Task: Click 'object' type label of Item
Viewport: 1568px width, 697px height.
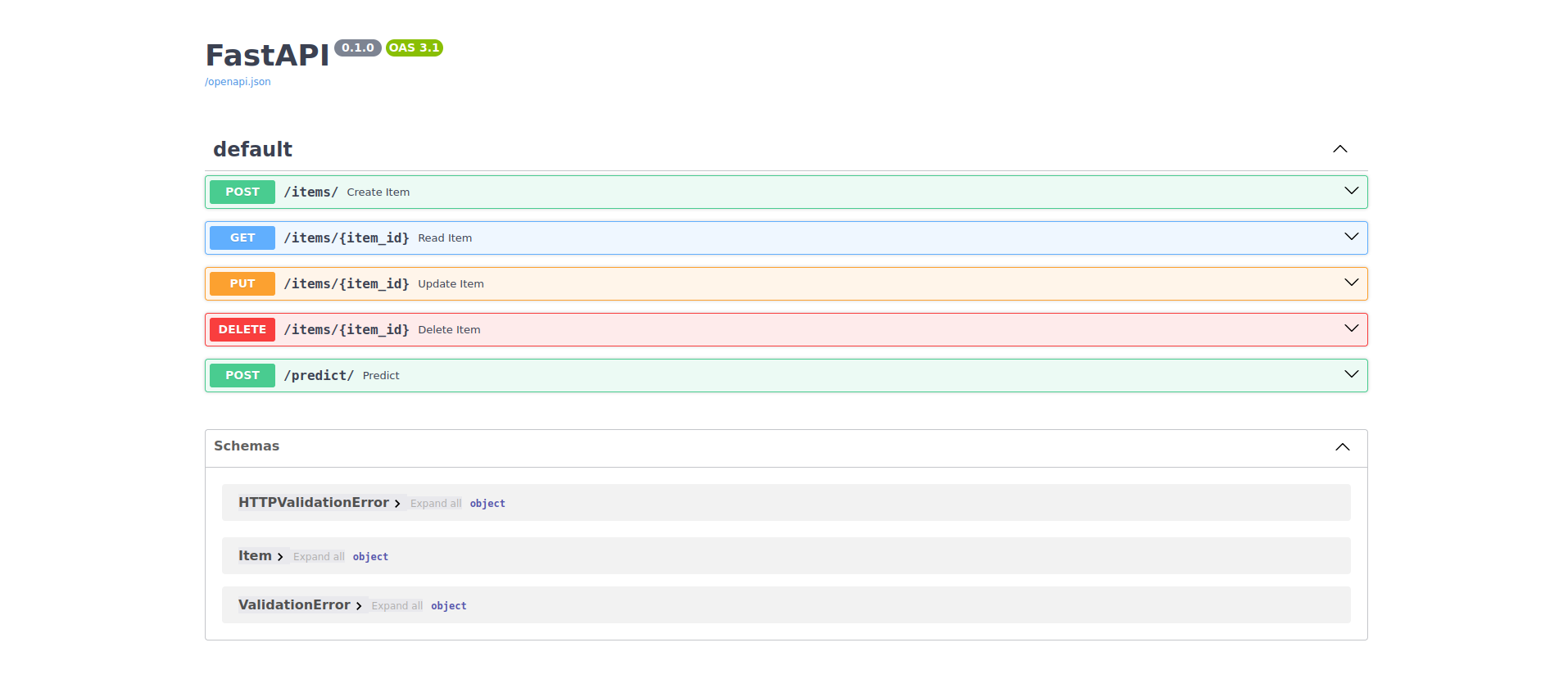Action: click(370, 557)
